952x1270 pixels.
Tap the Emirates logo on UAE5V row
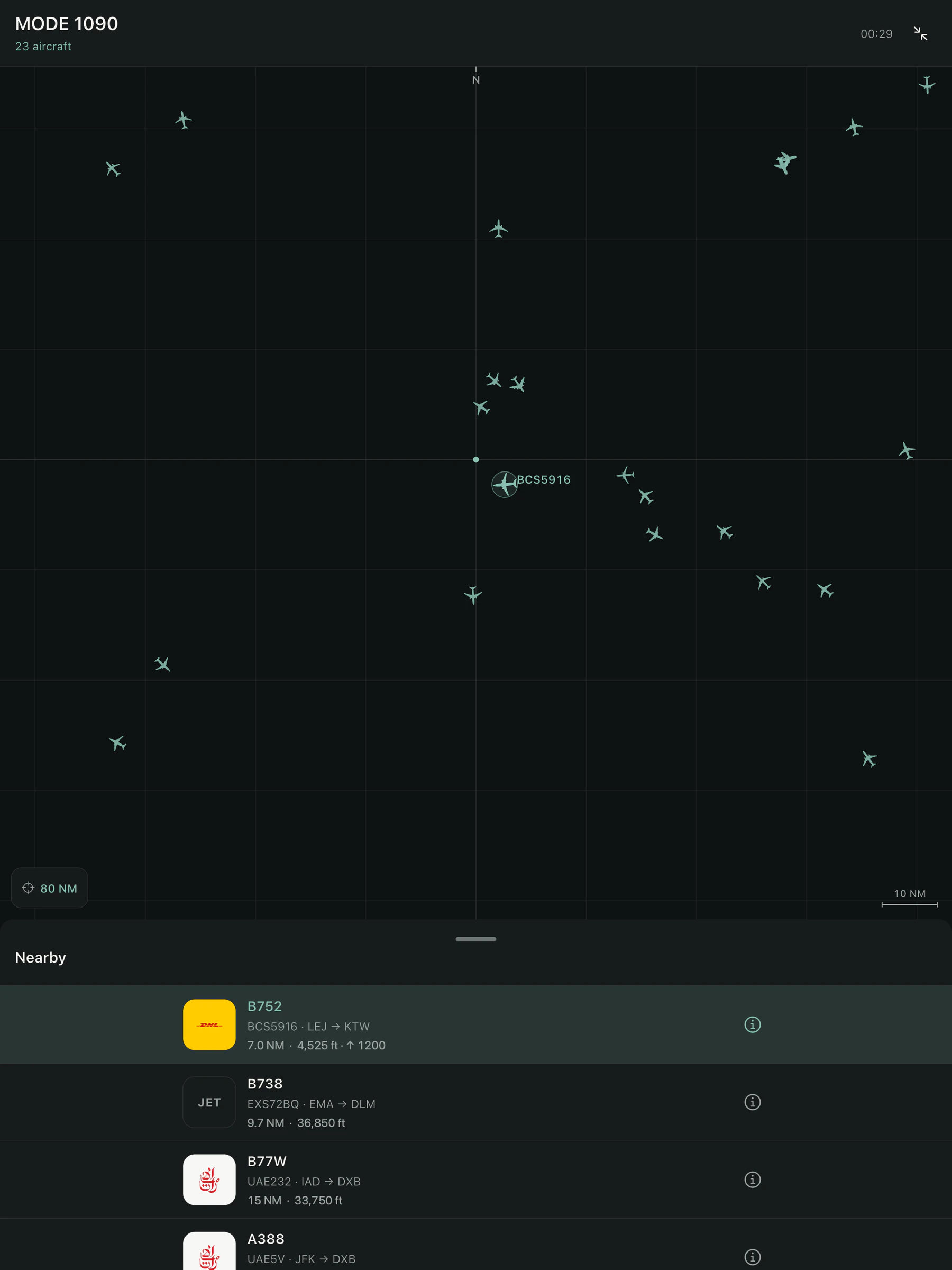pyautogui.click(x=209, y=1251)
